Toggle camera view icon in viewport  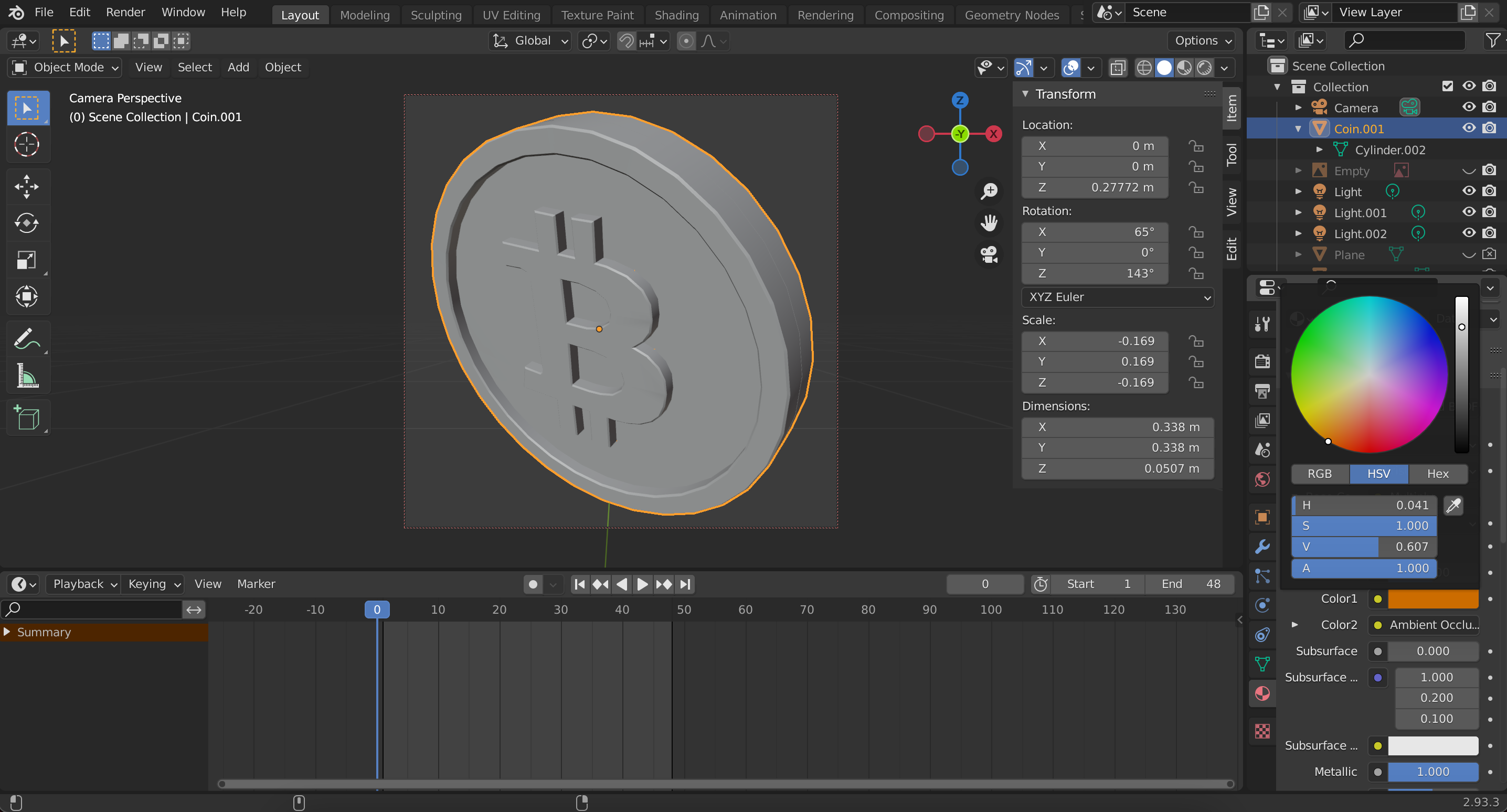click(x=989, y=254)
